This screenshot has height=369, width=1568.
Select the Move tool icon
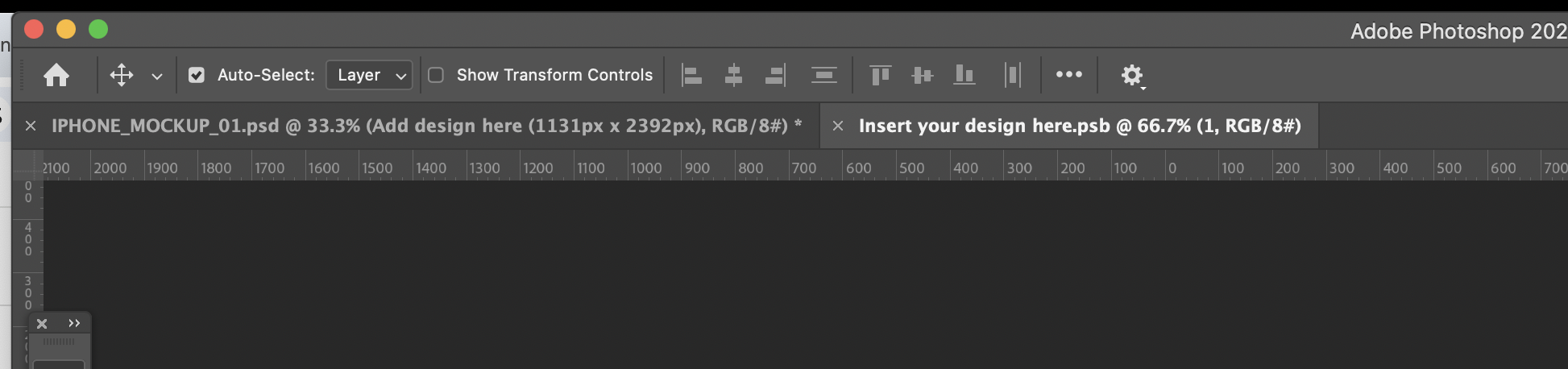pos(122,75)
